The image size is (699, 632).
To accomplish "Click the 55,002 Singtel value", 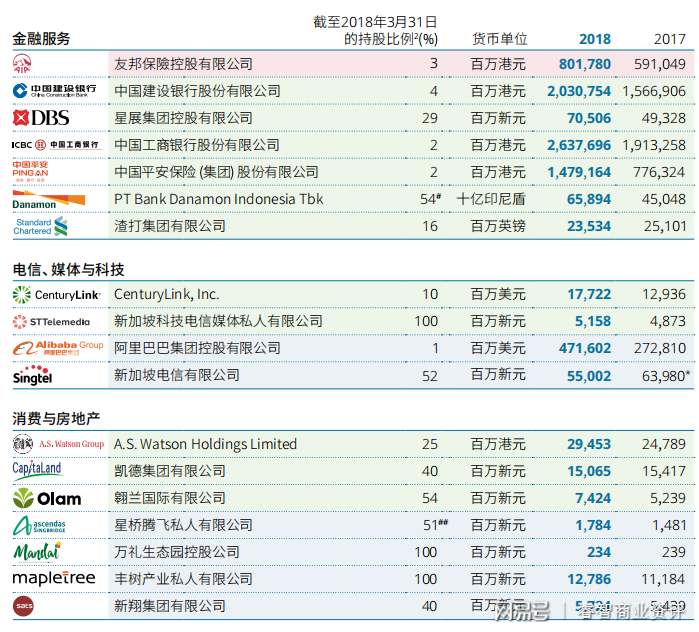I will tap(589, 376).
